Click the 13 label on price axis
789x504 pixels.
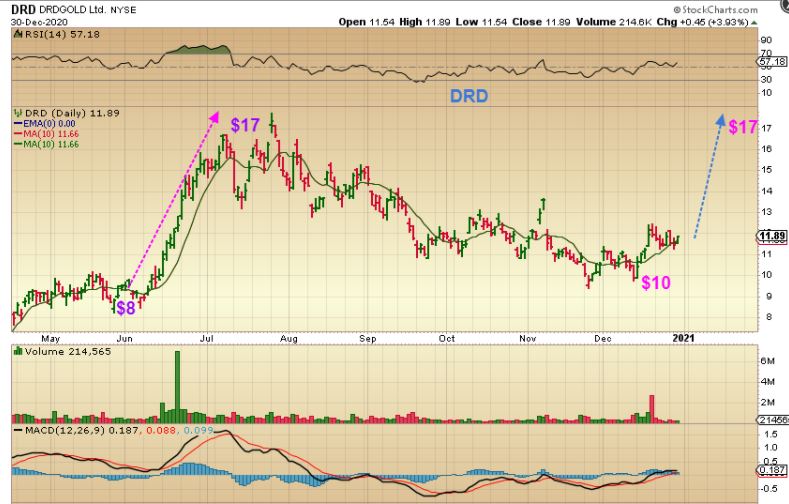(x=766, y=212)
